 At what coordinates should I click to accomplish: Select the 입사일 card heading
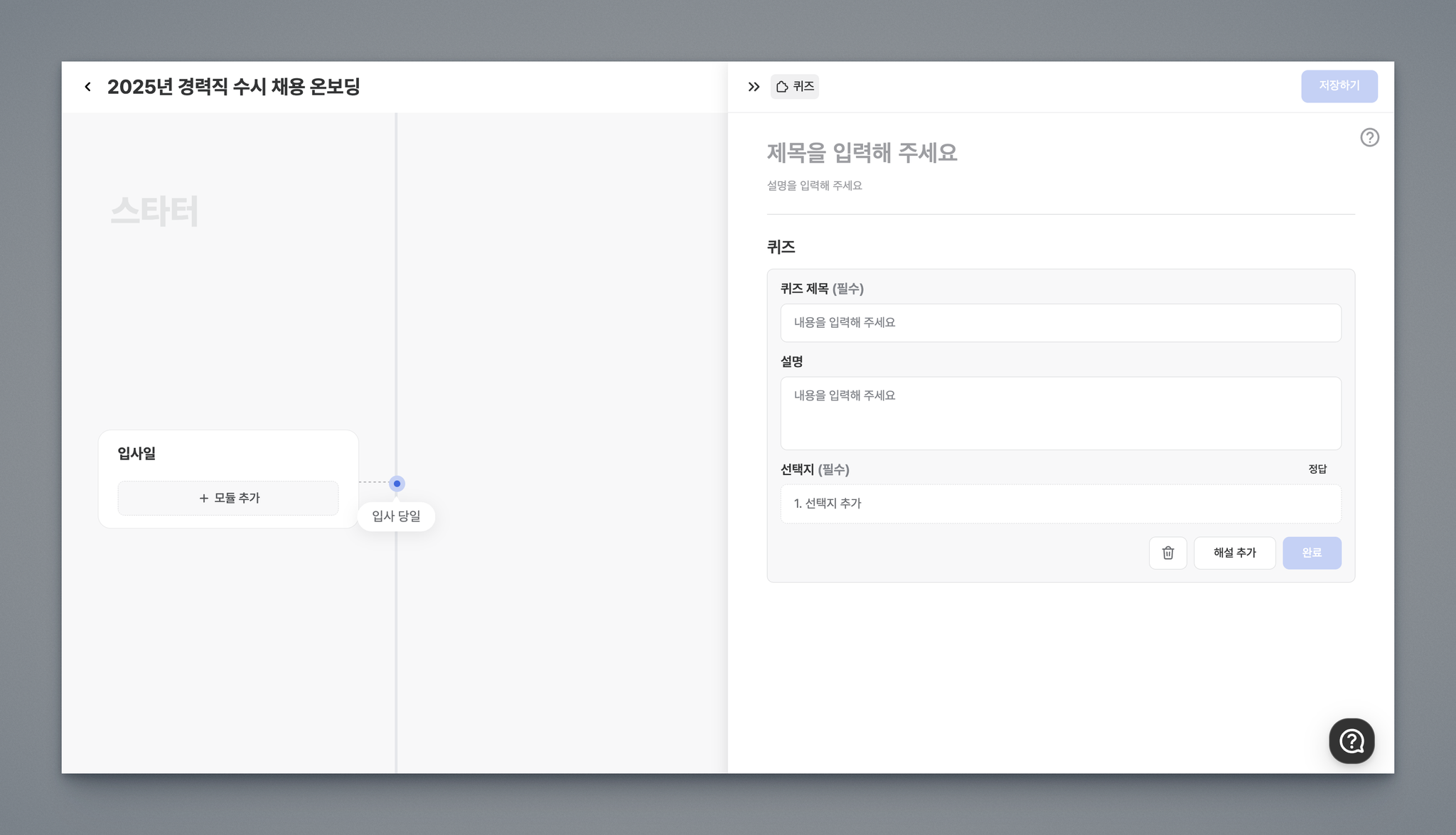click(136, 453)
